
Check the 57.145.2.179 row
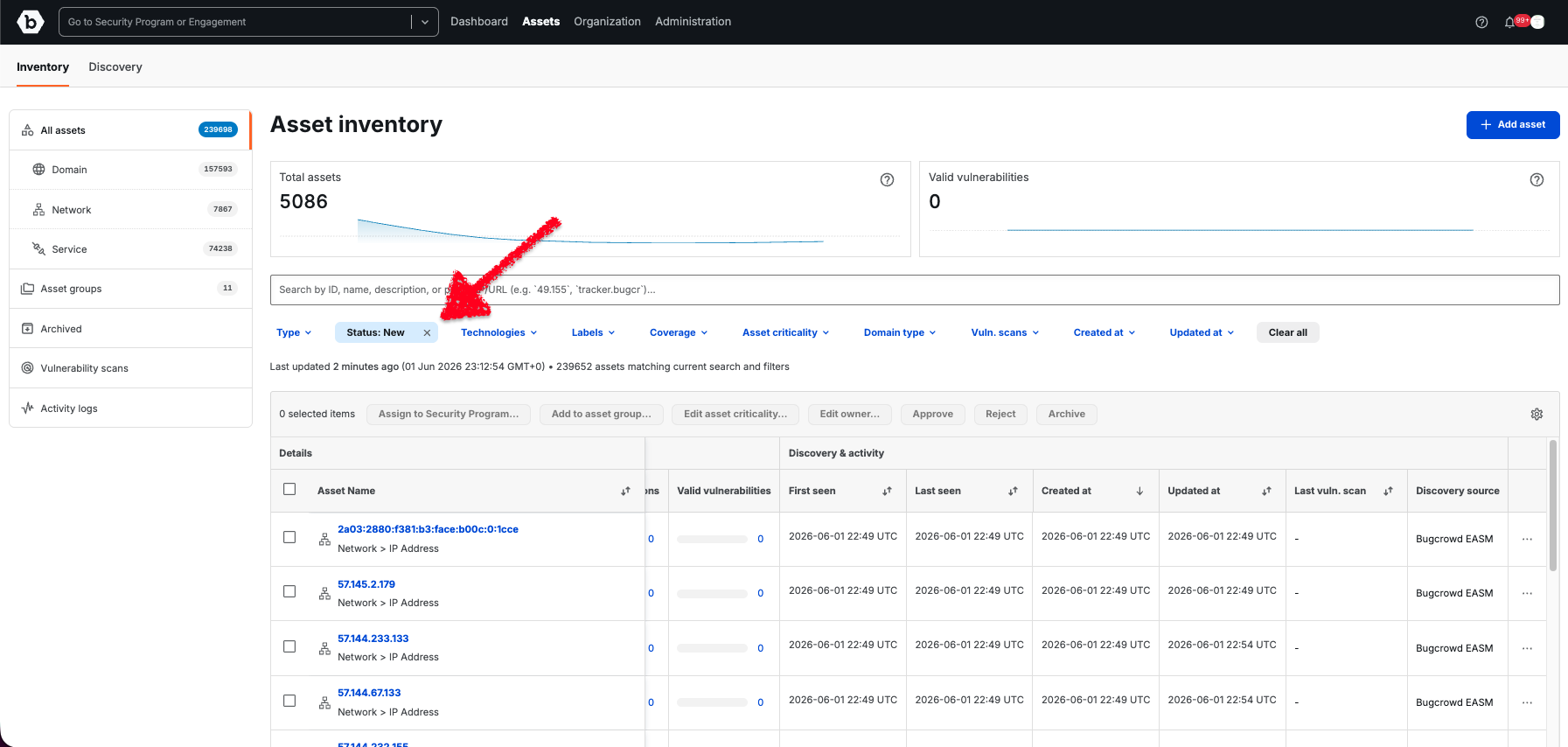[x=289, y=591]
